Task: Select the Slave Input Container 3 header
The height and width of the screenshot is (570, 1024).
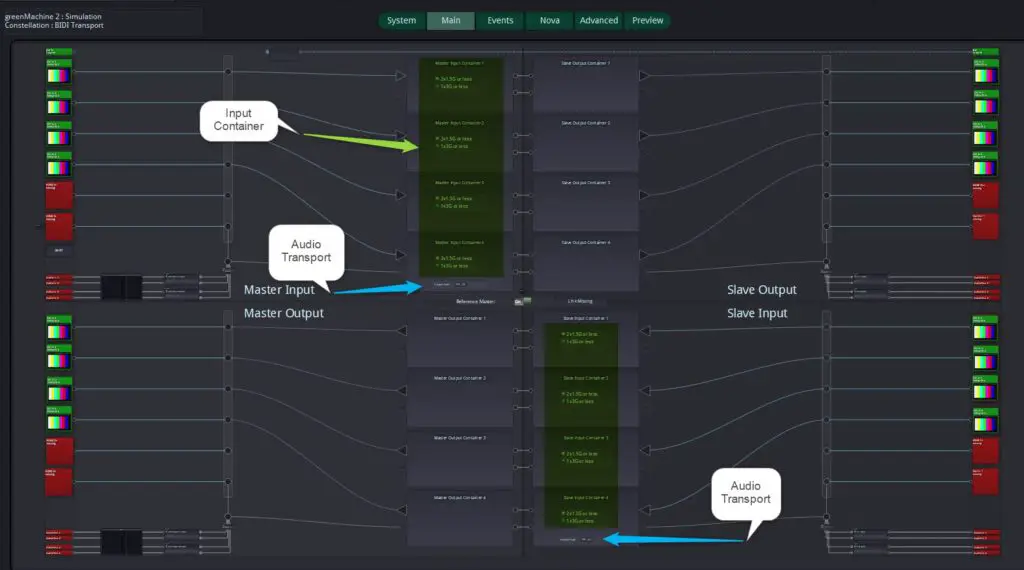Action: coord(586,438)
